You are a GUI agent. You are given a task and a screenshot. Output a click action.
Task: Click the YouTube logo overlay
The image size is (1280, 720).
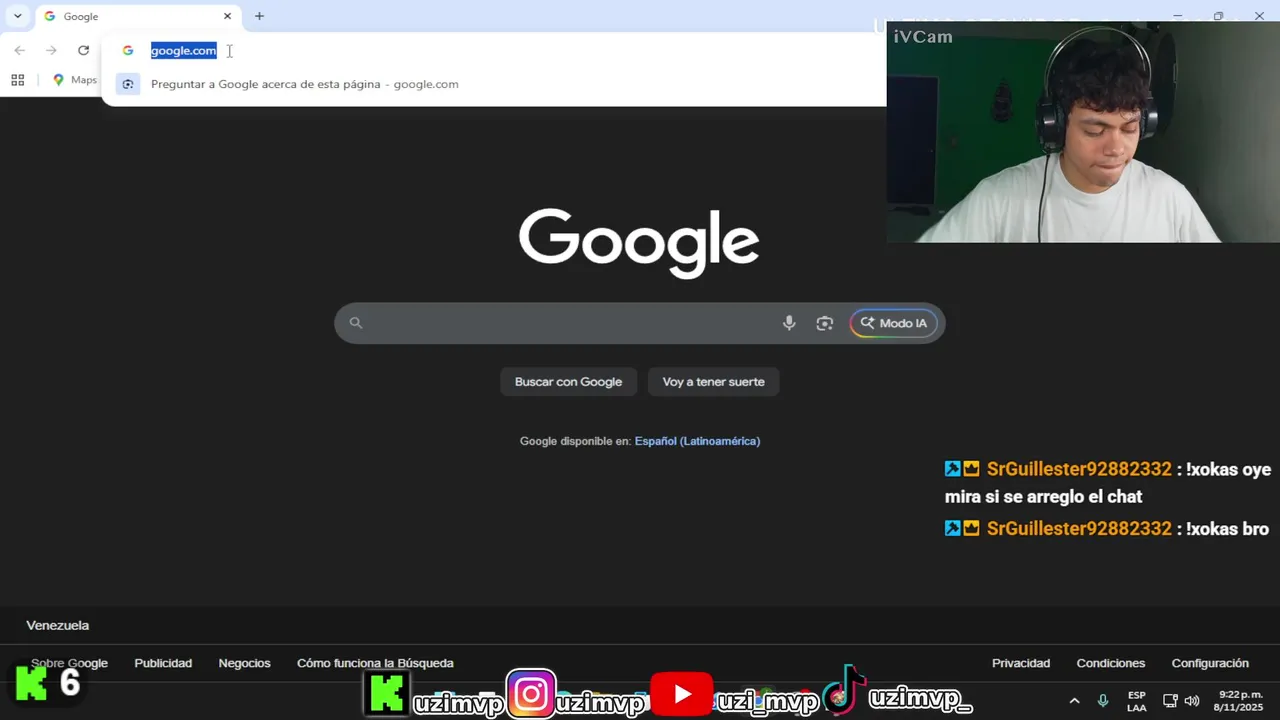click(x=681, y=694)
